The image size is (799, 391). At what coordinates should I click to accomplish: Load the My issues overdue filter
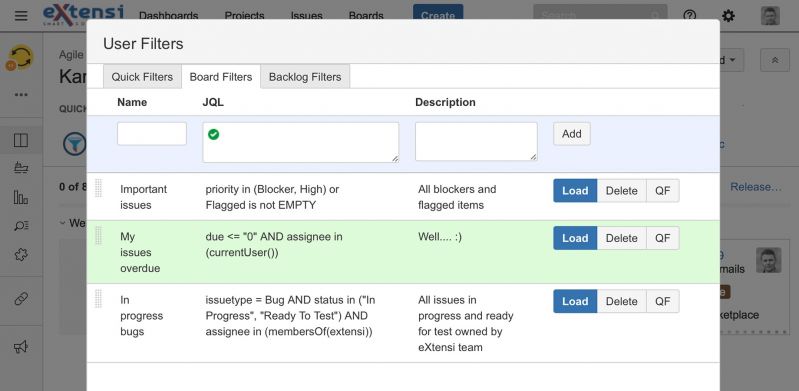point(575,238)
